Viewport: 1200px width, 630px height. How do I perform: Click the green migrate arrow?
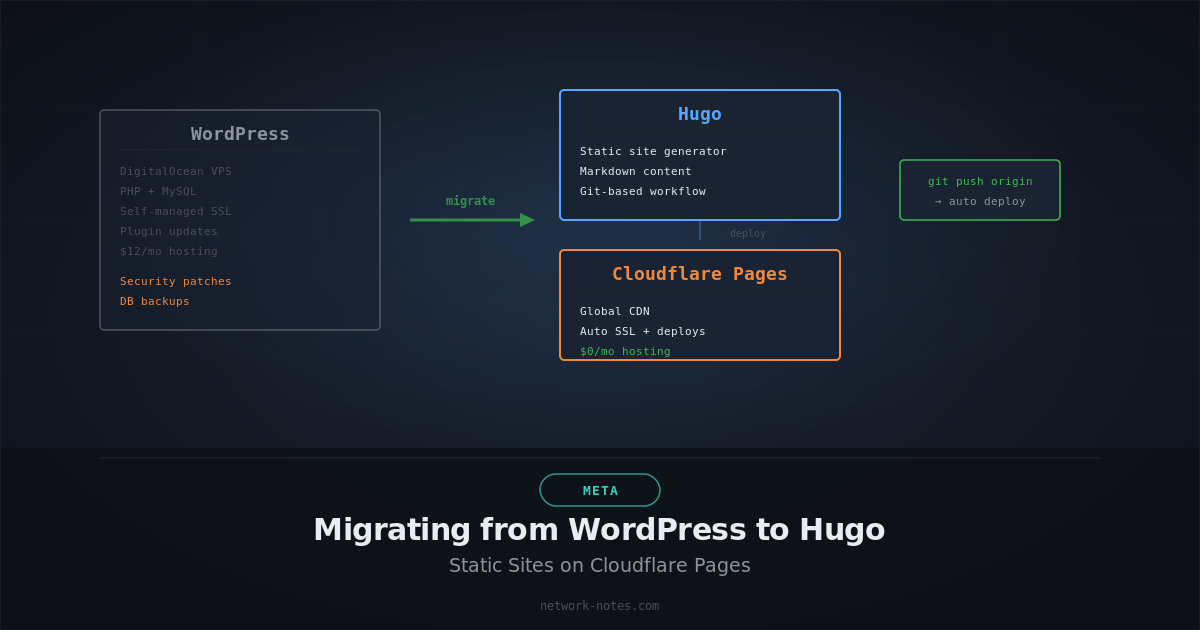(470, 218)
